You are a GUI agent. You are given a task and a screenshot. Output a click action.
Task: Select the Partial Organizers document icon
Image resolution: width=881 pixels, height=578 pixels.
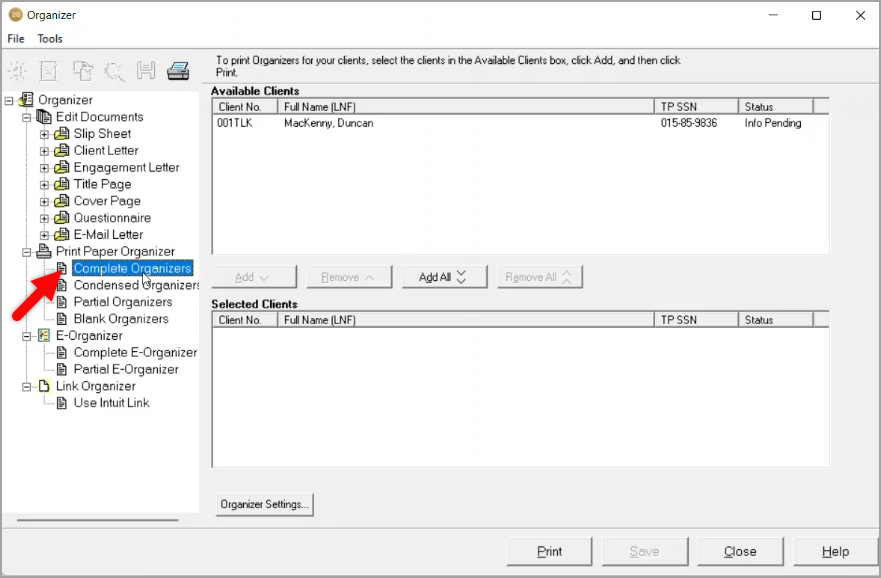pyautogui.click(x=62, y=302)
